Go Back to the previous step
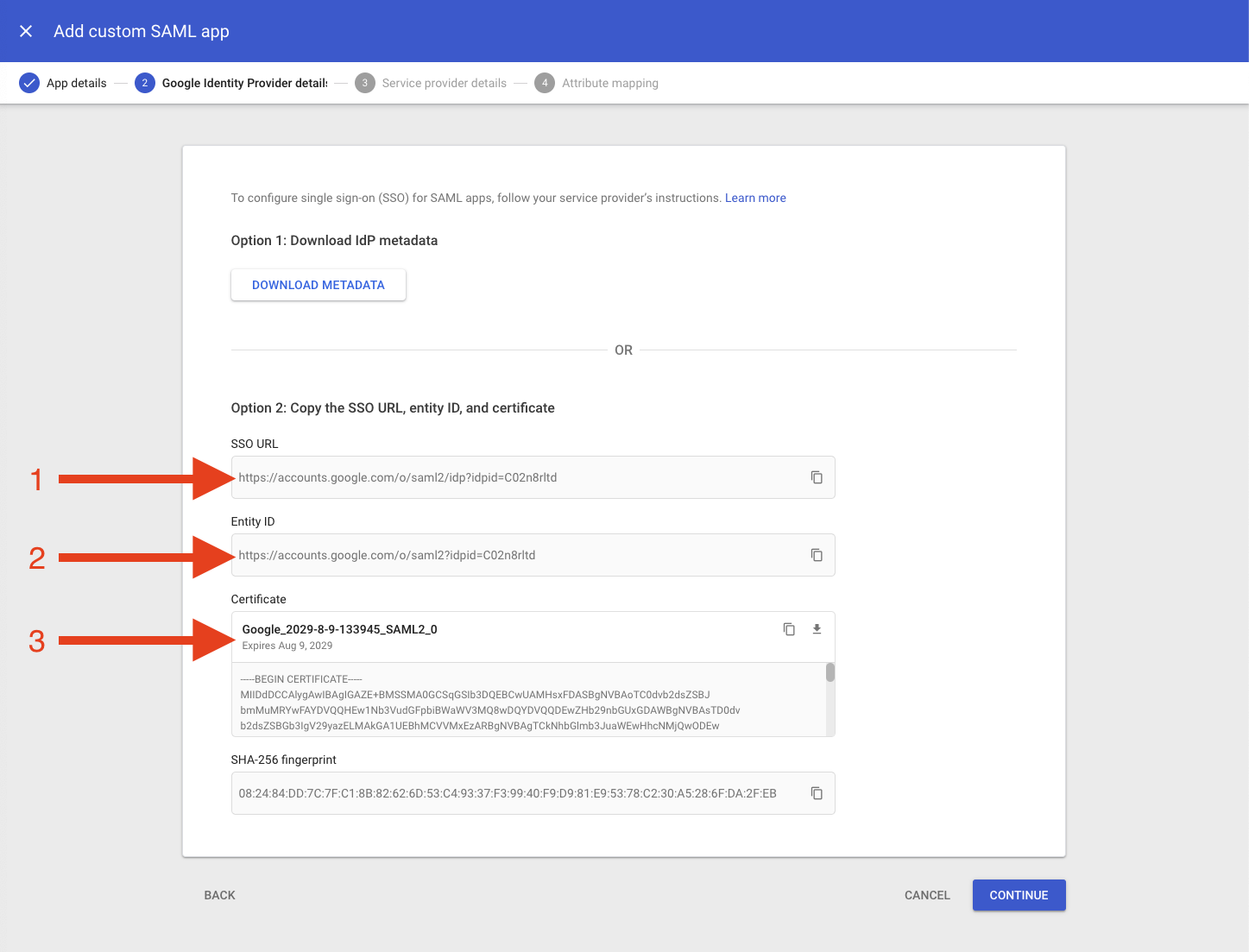This screenshot has width=1249, height=952. (x=219, y=895)
